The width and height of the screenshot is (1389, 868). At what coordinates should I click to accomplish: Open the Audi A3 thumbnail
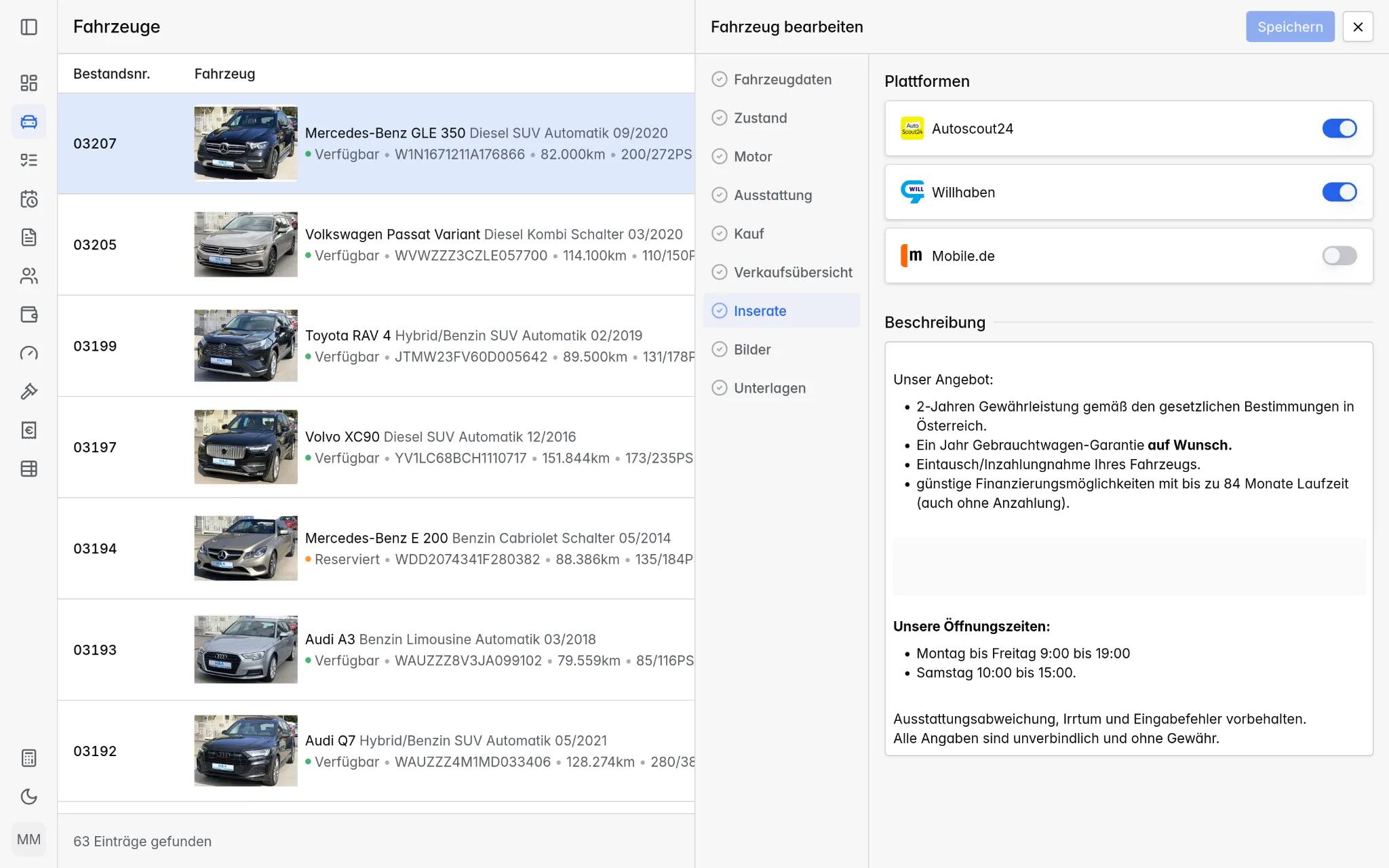pyautogui.click(x=246, y=650)
